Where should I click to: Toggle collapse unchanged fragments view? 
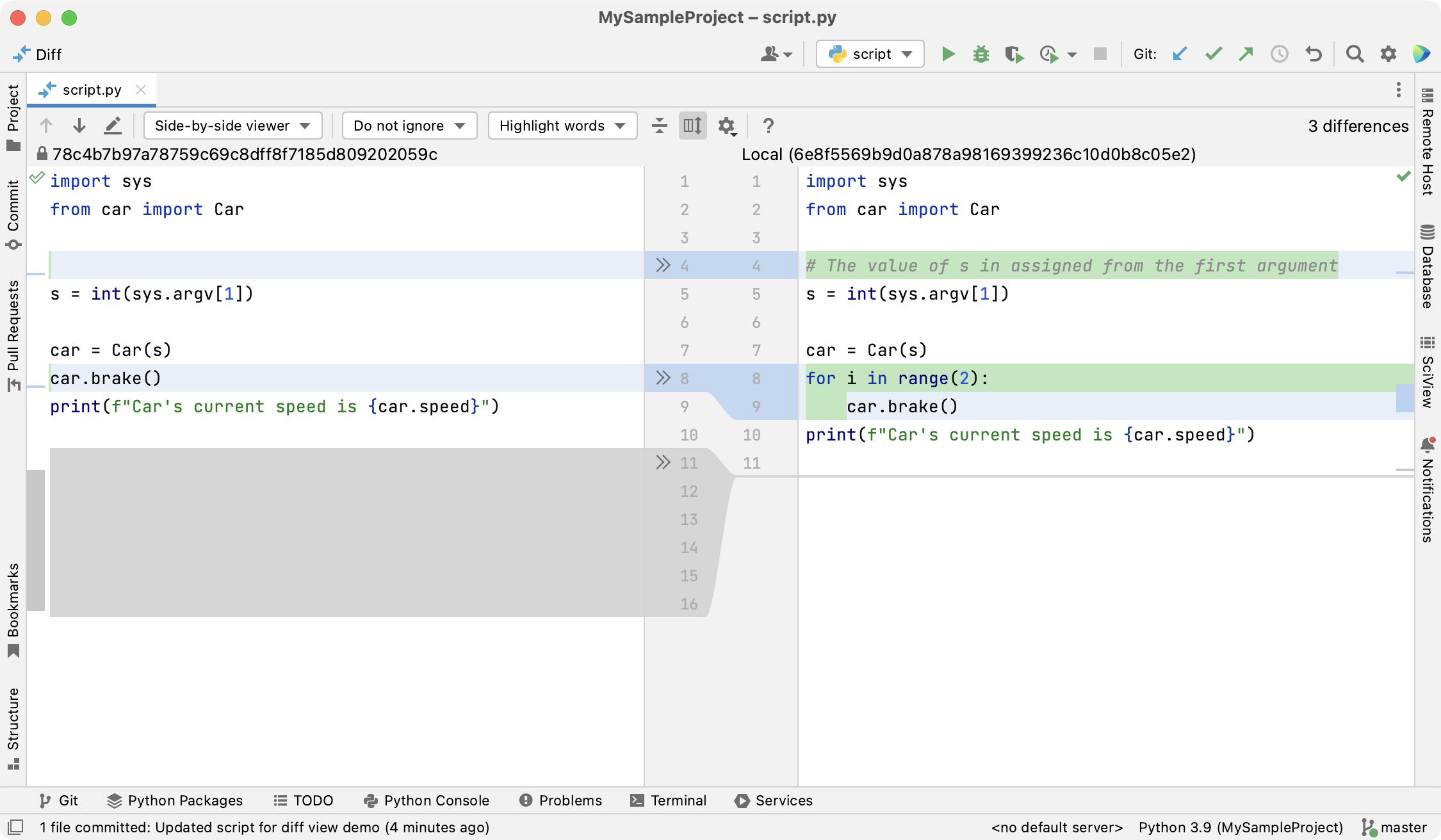point(659,125)
